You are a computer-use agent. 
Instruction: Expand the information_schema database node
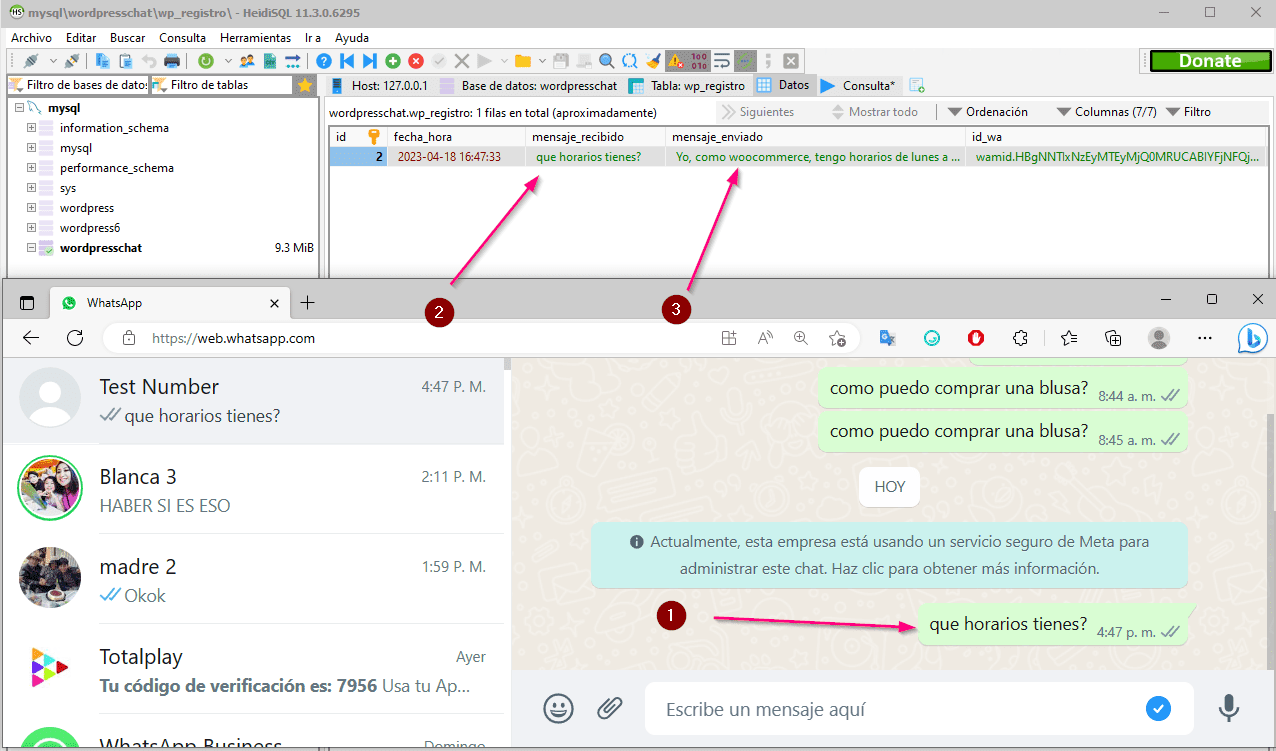(x=31, y=128)
